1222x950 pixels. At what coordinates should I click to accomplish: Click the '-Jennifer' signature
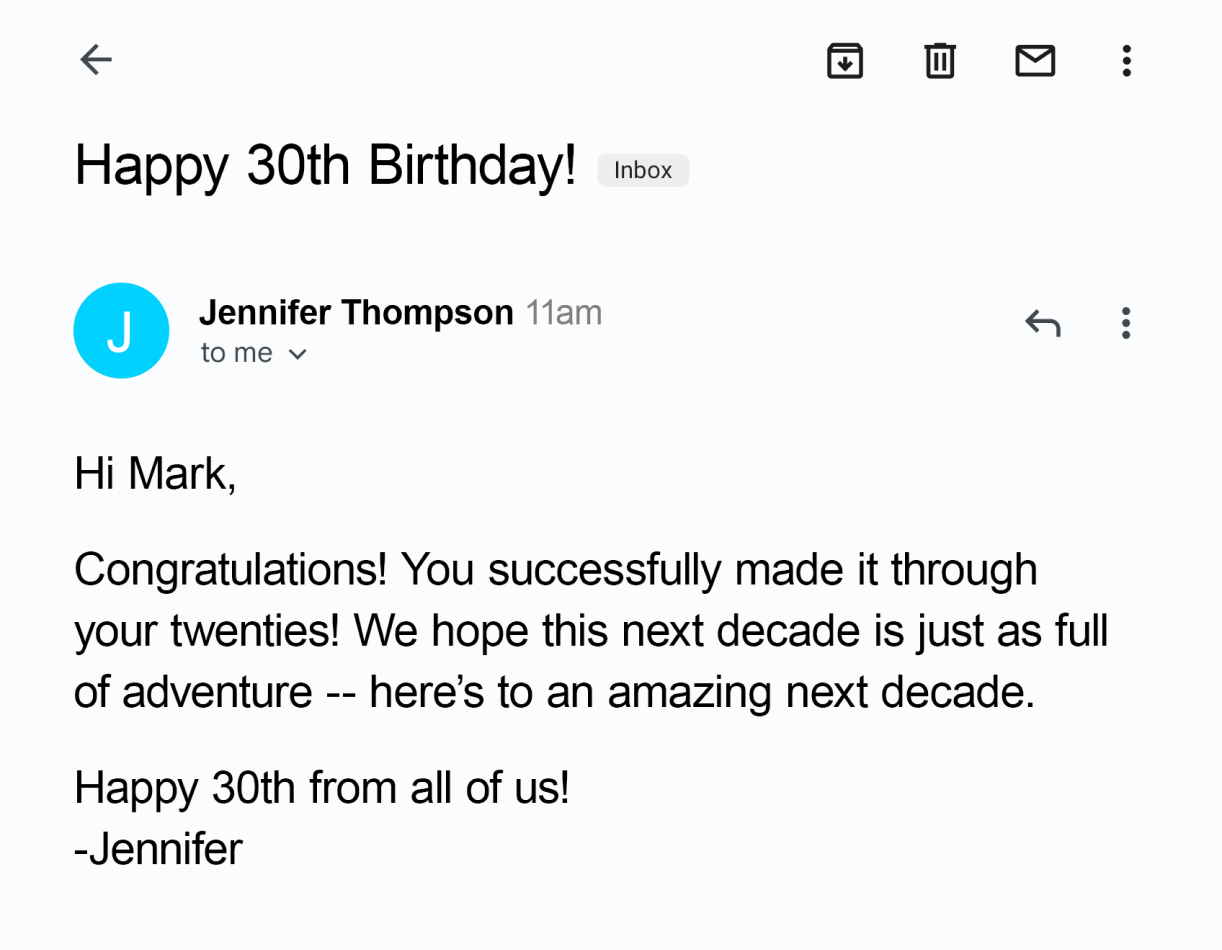point(158,850)
